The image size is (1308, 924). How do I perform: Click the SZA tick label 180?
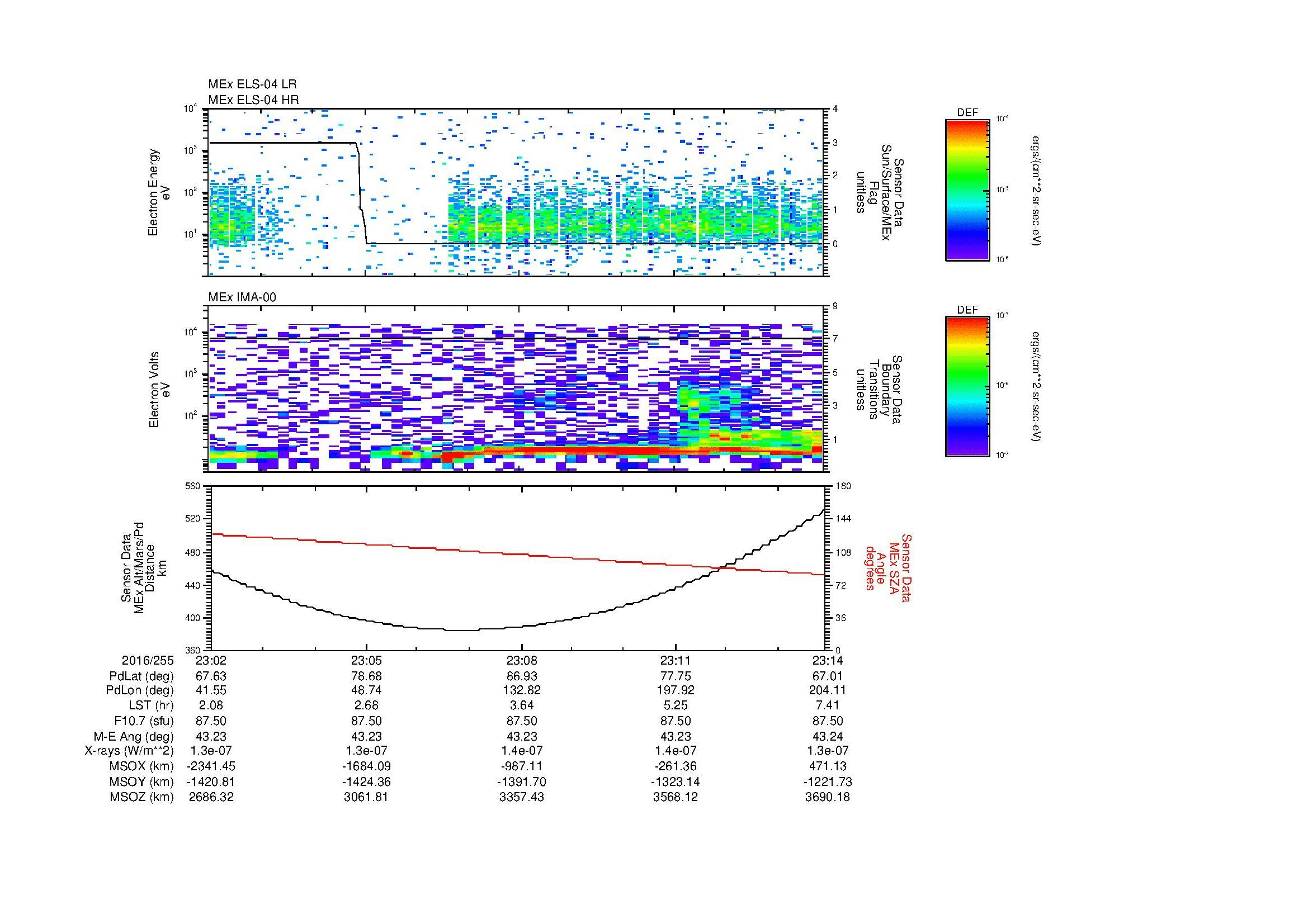pos(844,486)
